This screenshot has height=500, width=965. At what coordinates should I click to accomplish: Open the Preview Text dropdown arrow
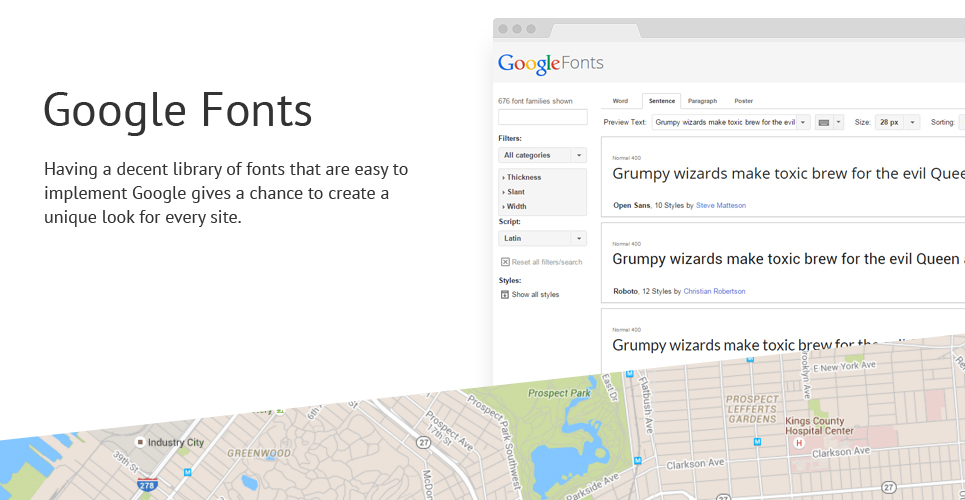(x=803, y=123)
